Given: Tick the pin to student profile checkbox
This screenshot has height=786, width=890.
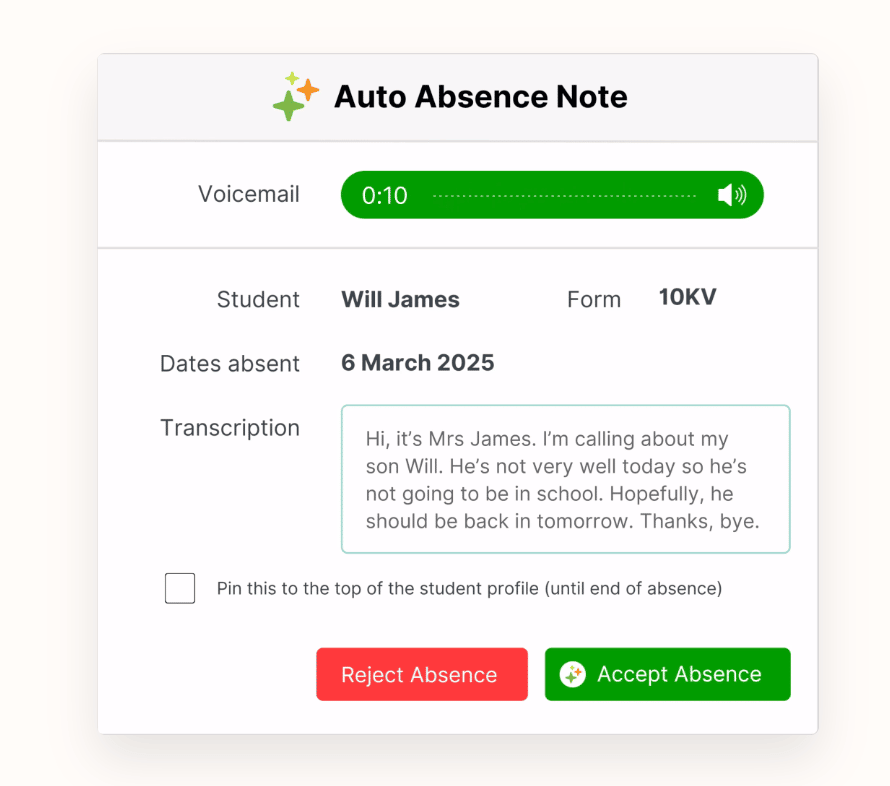Looking at the screenshot, I should pos(180,588).
